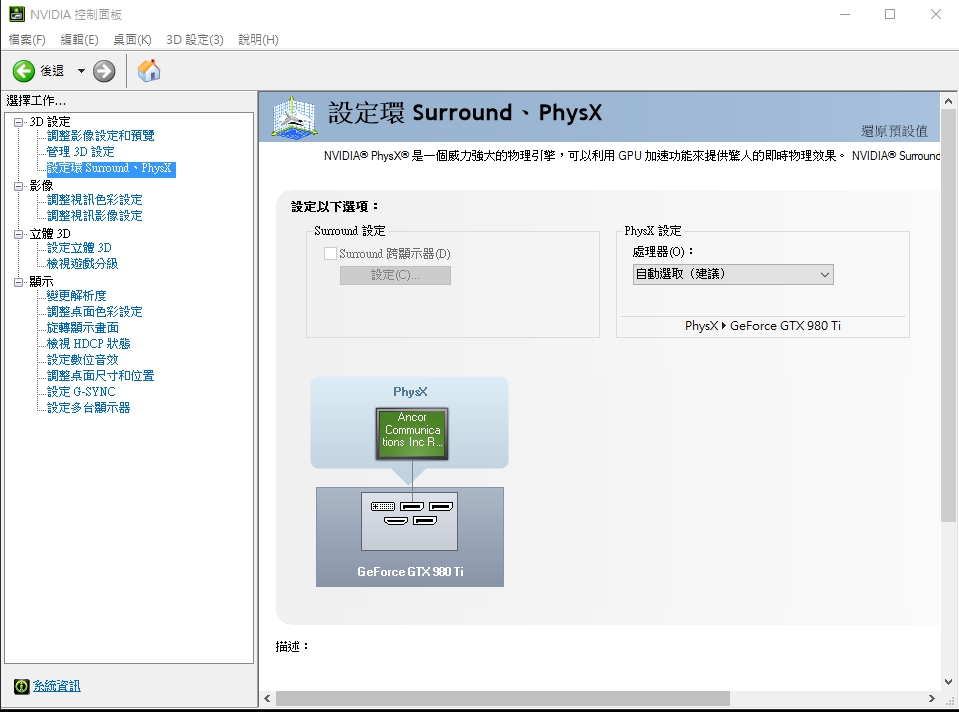Select 設定環 Surround、PhysX tree item

tap(111, 168)
